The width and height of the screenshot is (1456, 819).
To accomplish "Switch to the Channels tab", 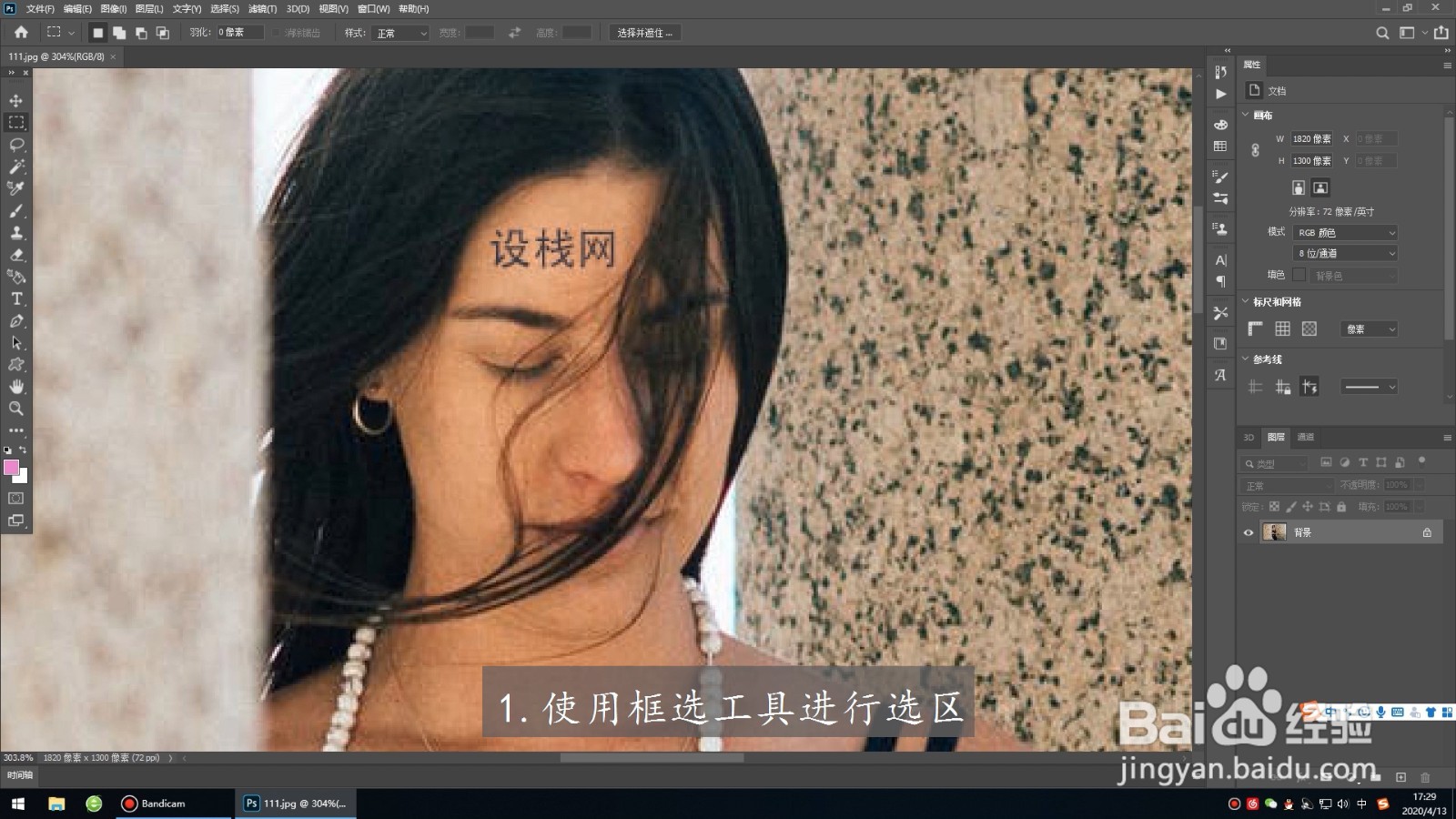I will (1306, 437).
